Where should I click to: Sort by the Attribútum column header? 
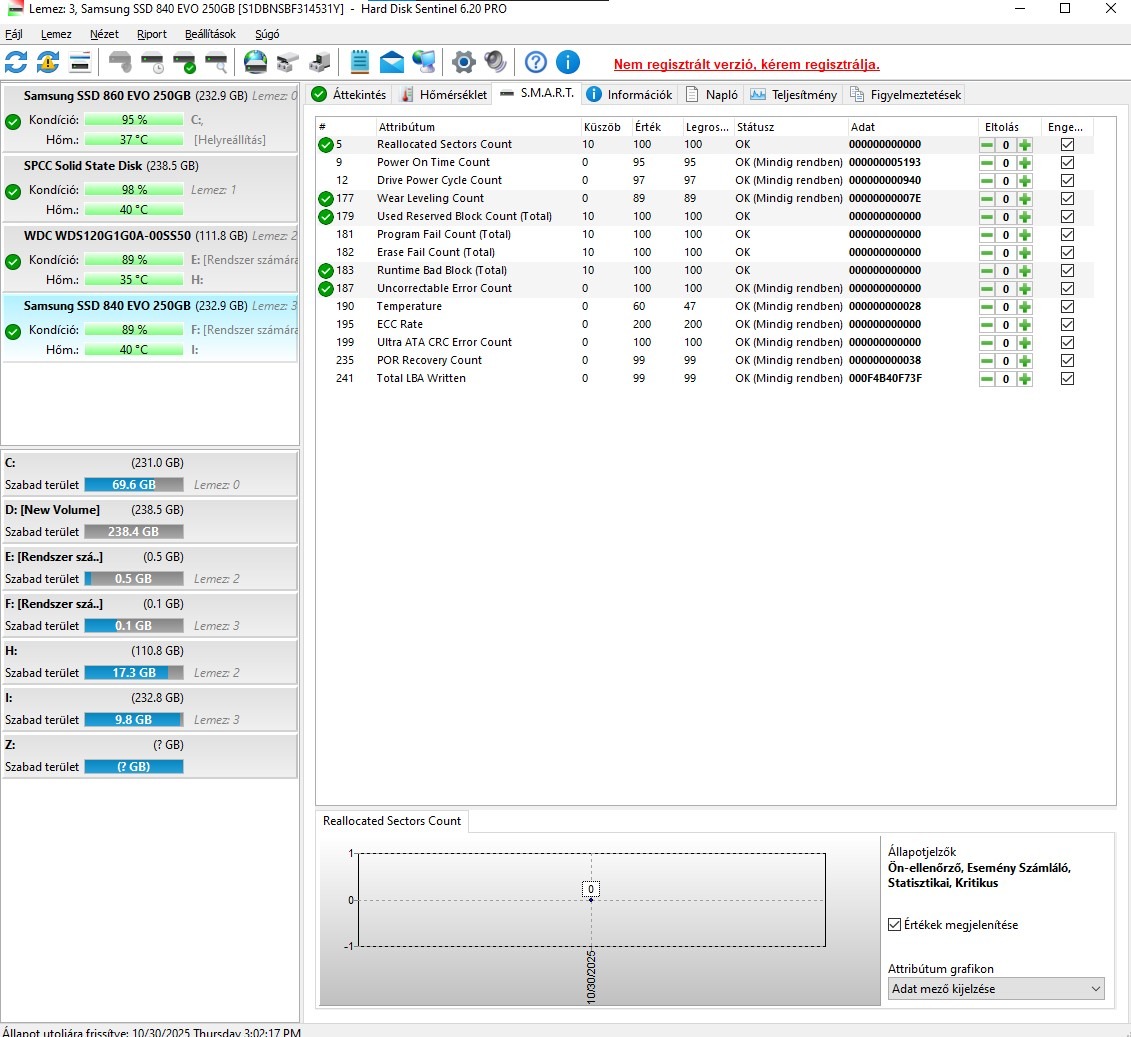tap(478, 127)
